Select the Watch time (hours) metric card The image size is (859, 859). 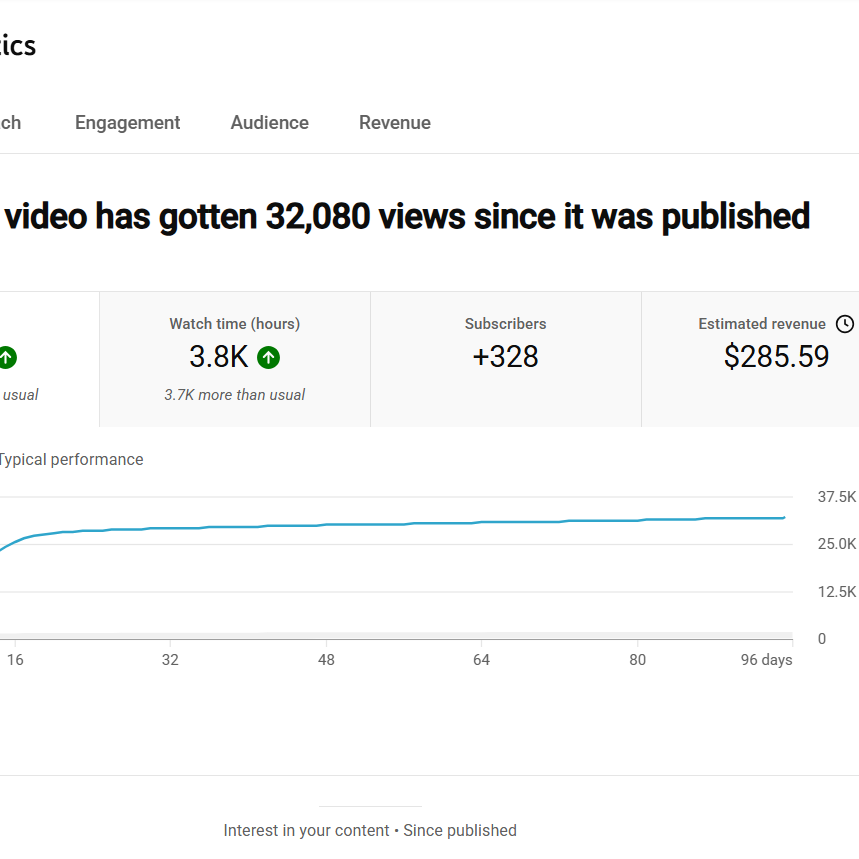pyautogui.click(x=235, y=359)
